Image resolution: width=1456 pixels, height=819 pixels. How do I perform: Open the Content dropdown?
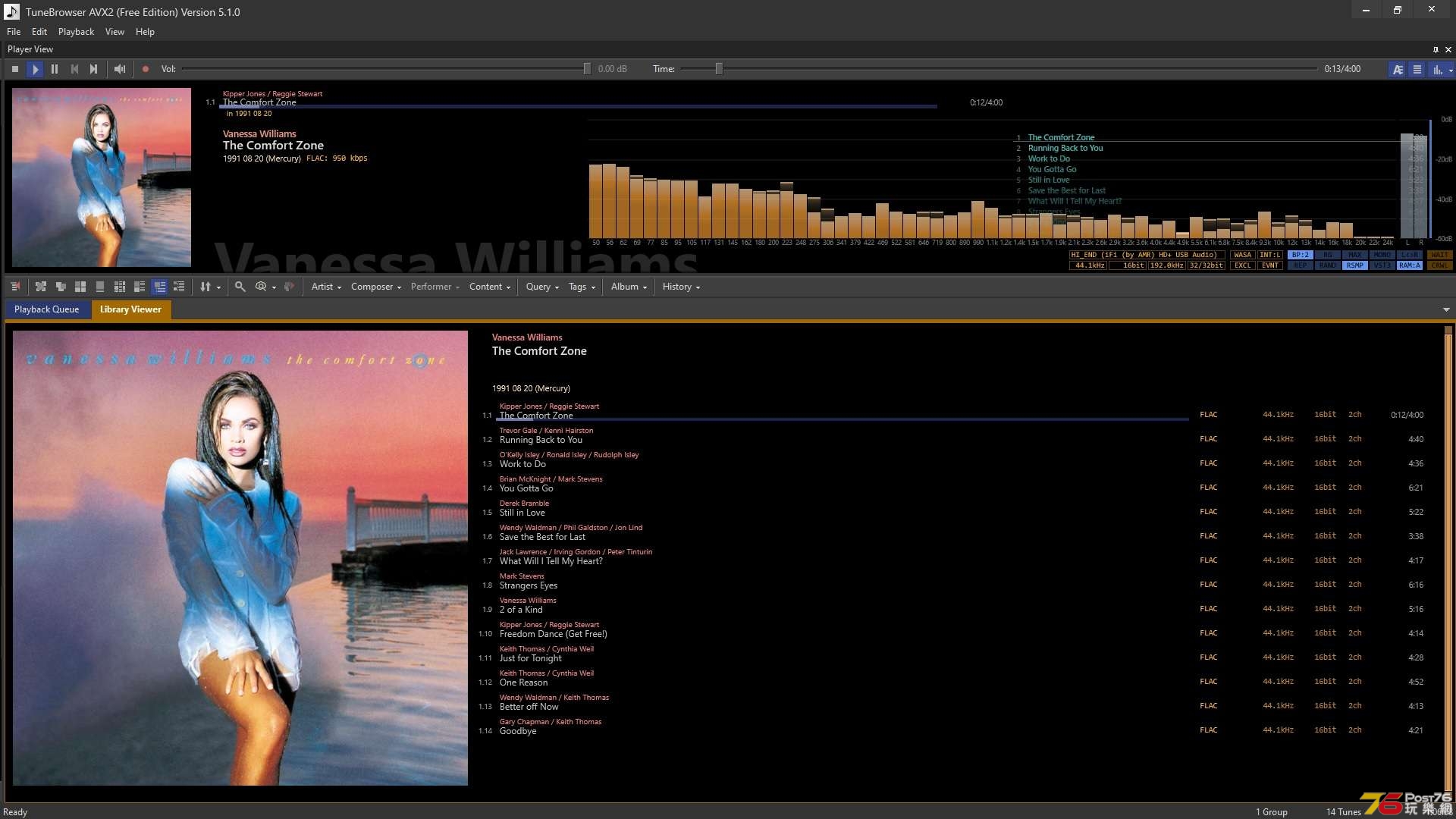[490, 287]
